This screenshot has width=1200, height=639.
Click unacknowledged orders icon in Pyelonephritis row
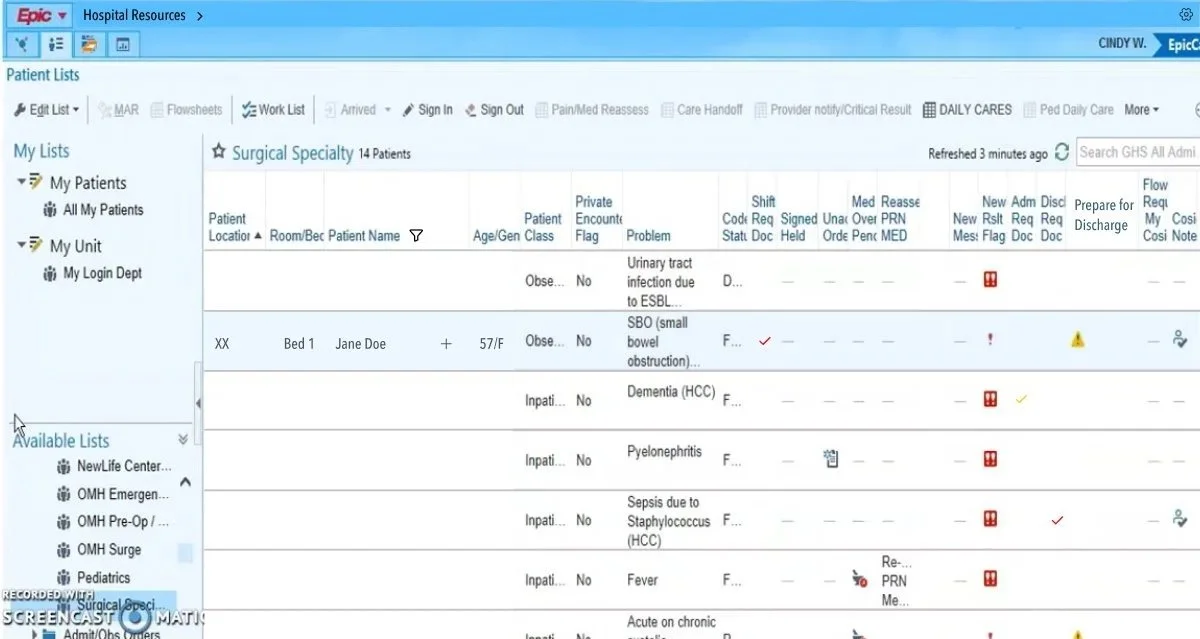(x=830, y=459)
